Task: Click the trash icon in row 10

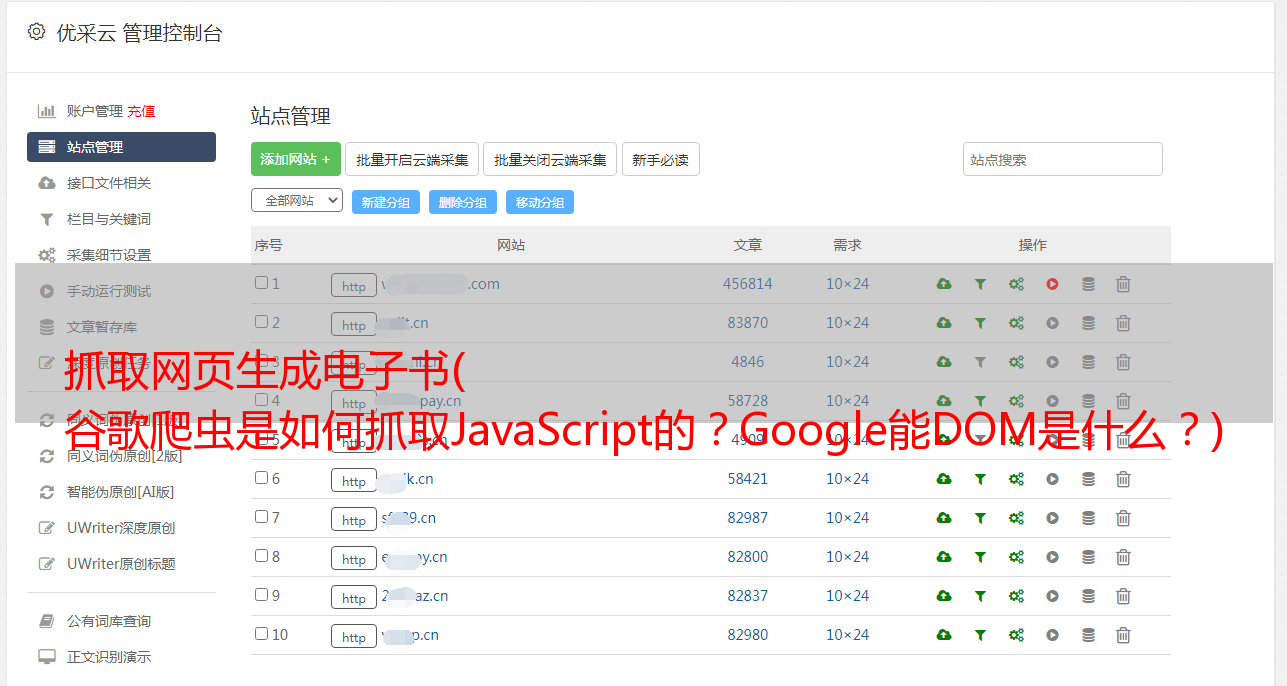Action: [x=1123, y=635]
